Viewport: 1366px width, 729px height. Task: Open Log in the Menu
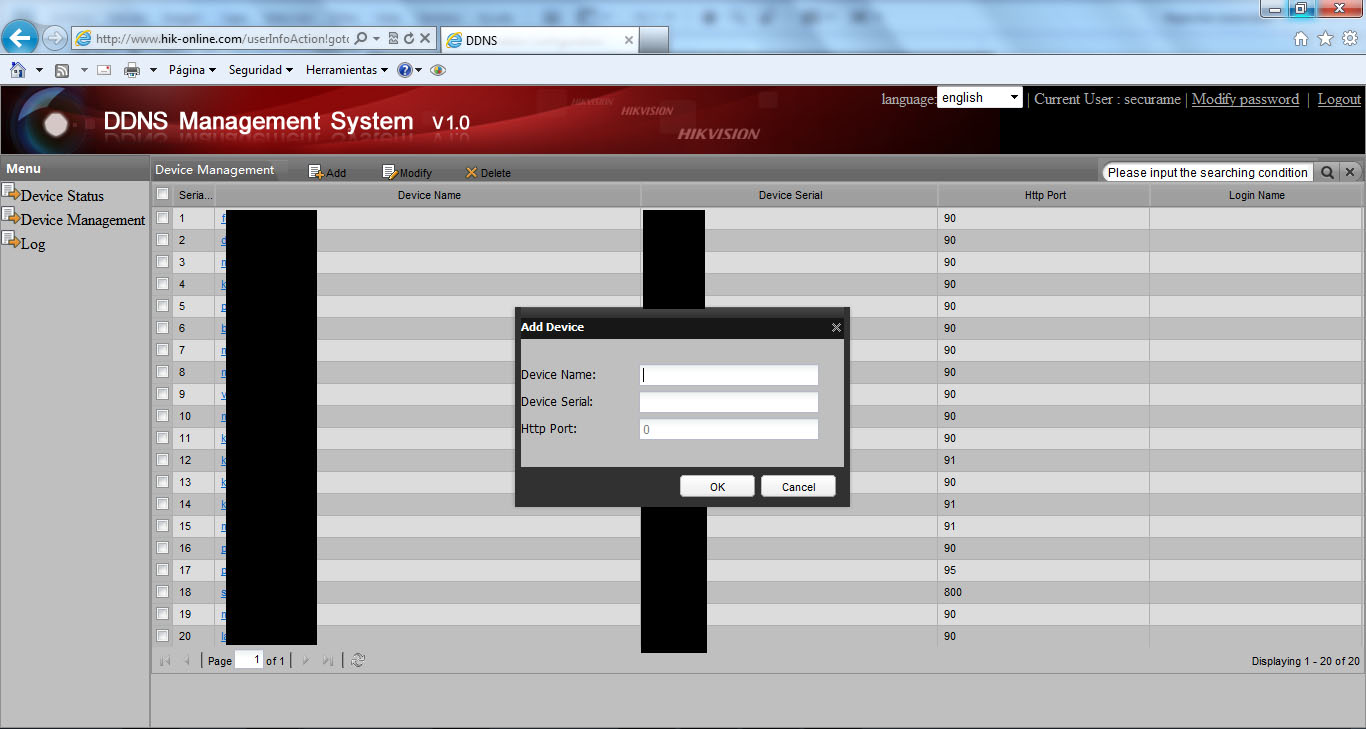[x=33, y=243]
